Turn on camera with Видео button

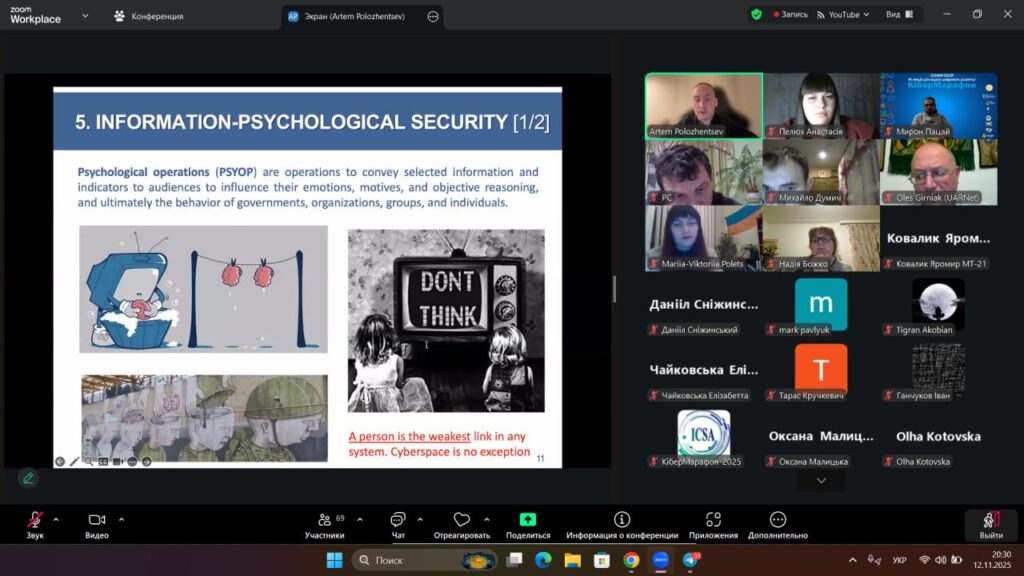(x=97, y=521)
